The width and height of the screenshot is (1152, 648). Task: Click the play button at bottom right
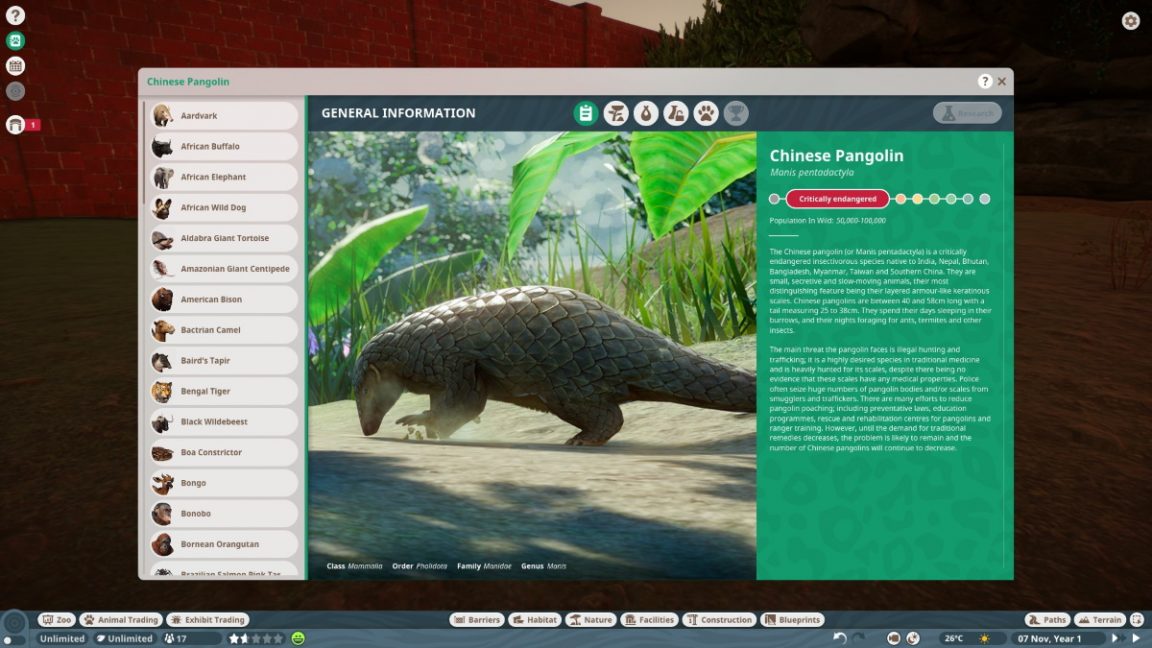[x=1137, y=638]
